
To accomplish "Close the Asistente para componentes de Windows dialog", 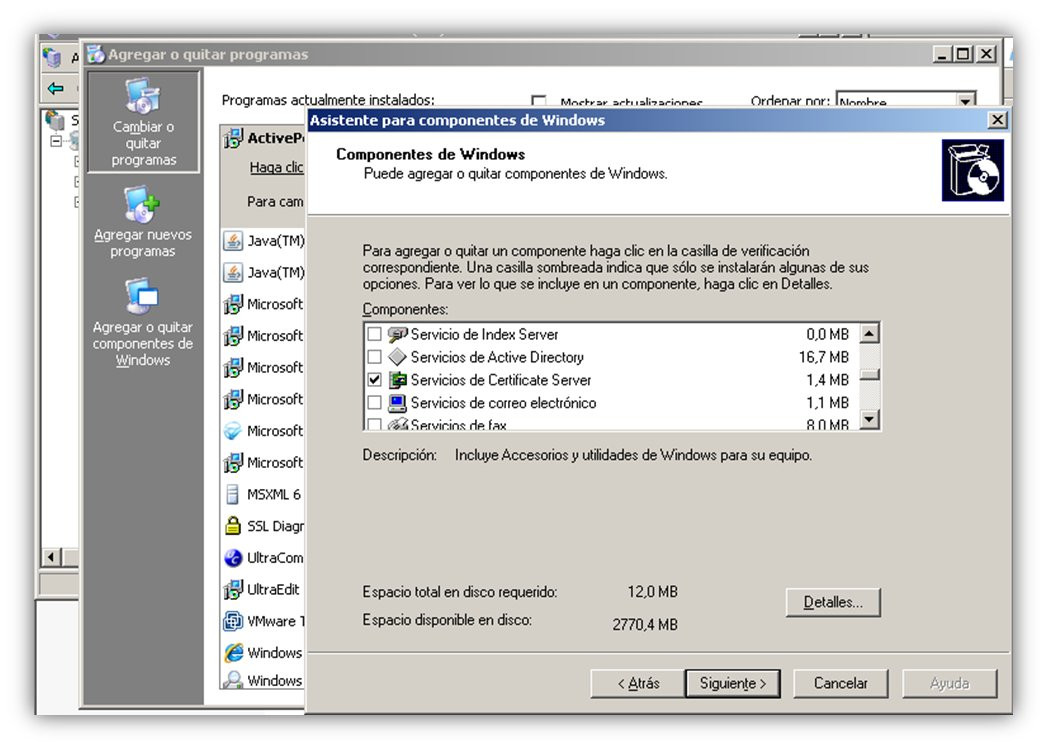I will click(997, 120).
